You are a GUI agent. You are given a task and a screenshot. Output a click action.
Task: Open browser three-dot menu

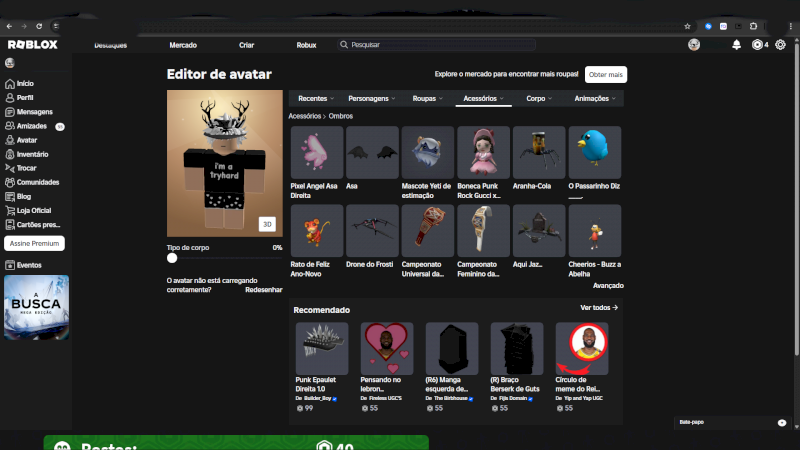790,26
